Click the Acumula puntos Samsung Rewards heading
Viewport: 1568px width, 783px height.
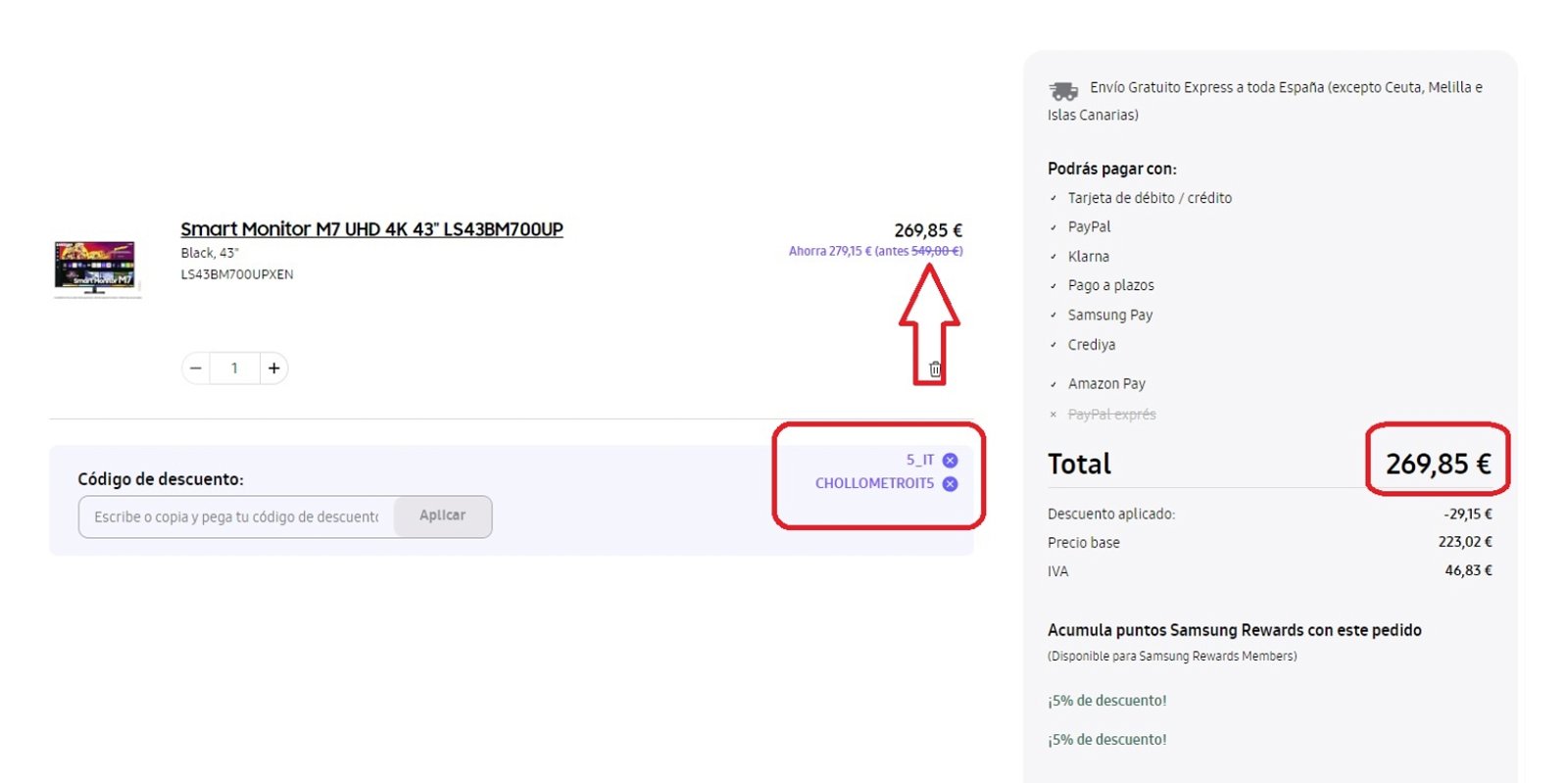pos(1234,630)
